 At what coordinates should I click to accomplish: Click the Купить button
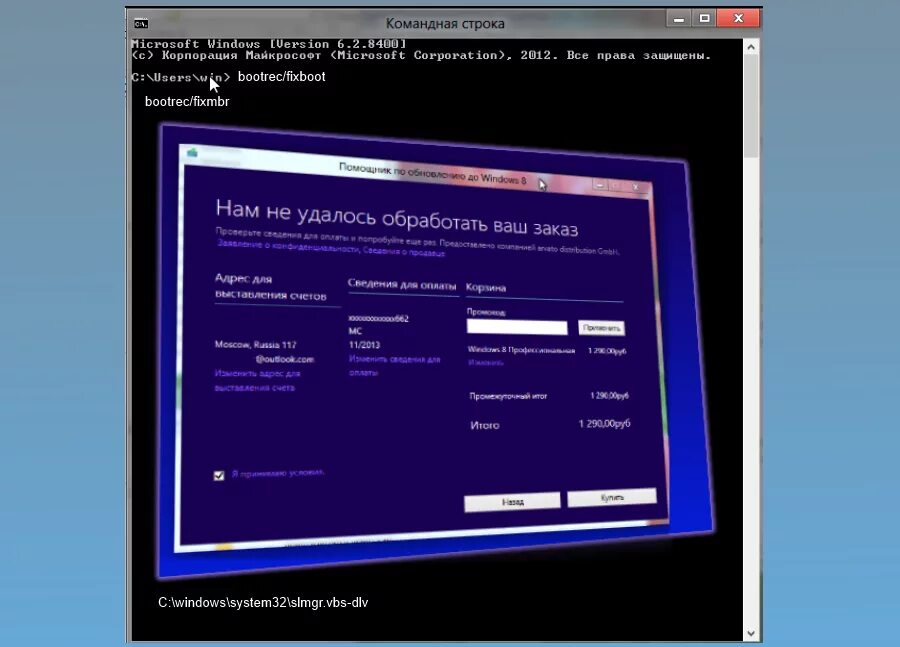tap(612, 497)
